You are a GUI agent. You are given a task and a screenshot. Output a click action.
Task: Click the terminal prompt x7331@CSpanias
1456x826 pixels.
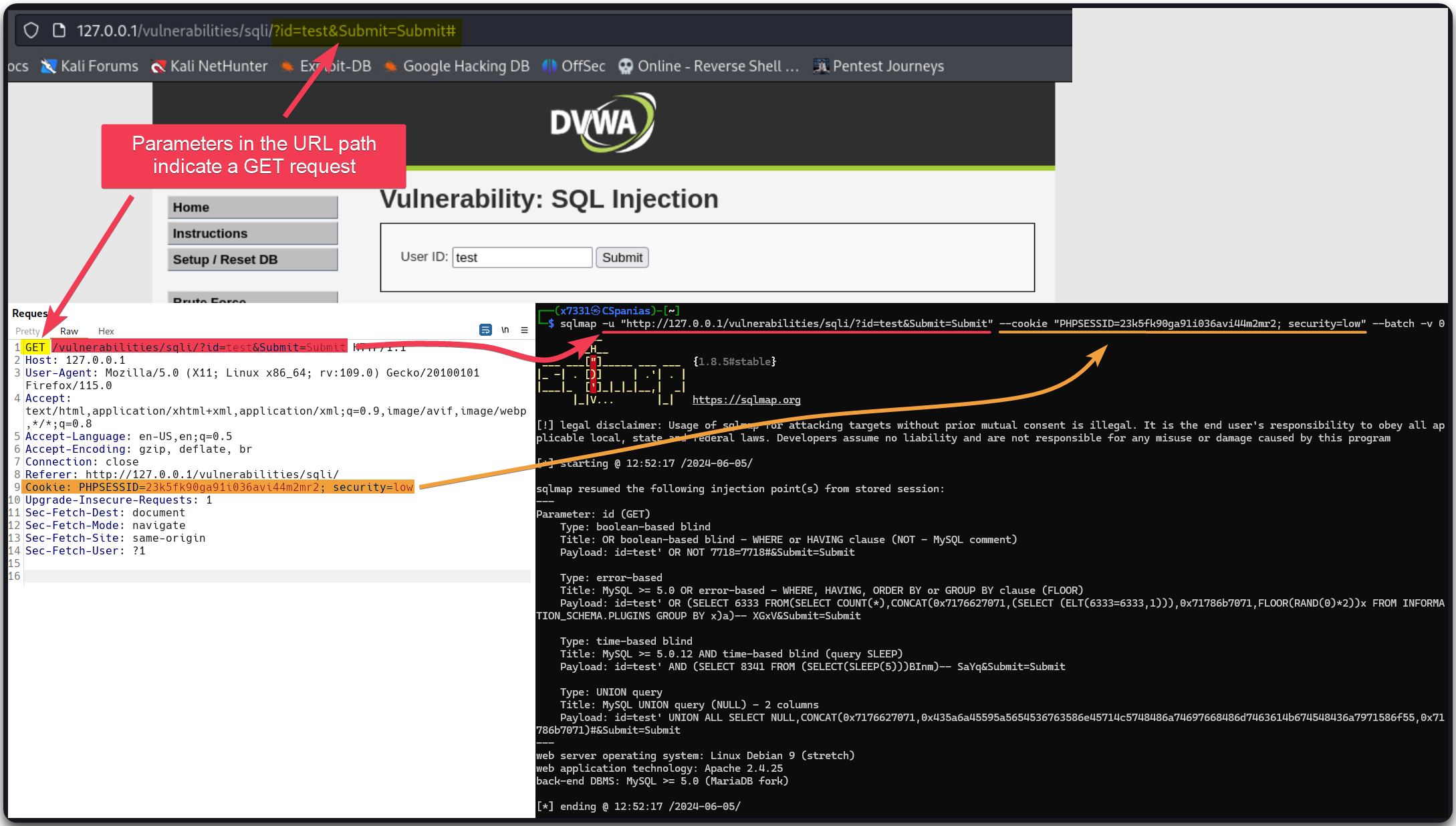(605, 311)
